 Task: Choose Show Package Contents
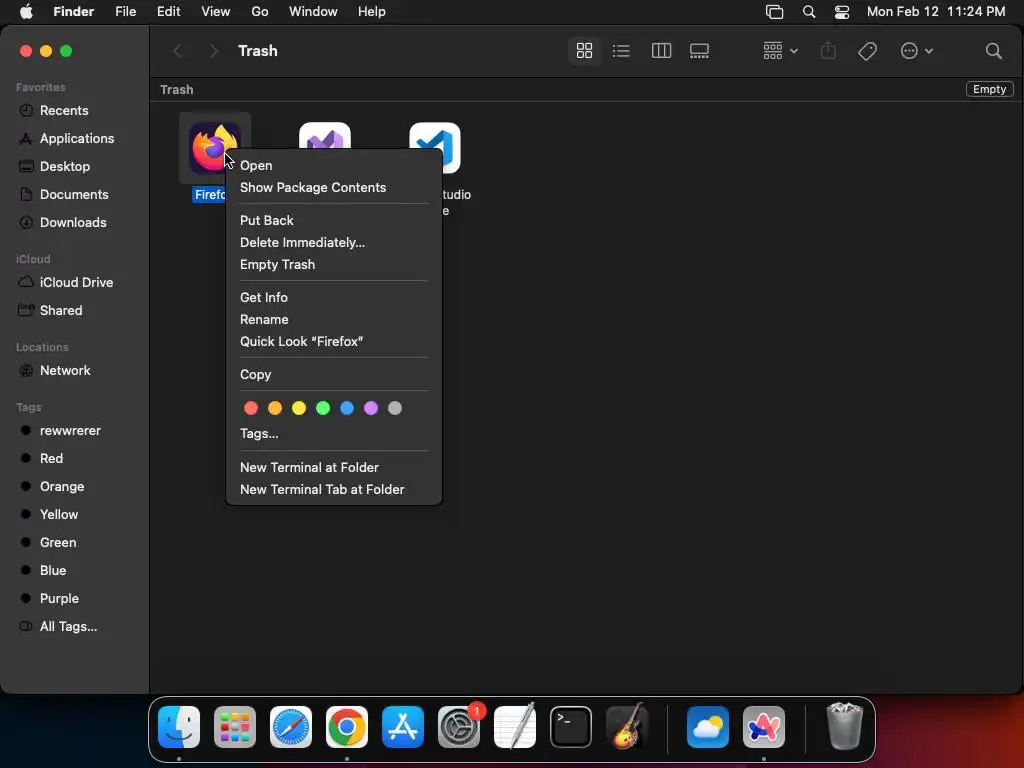(334, 187)
